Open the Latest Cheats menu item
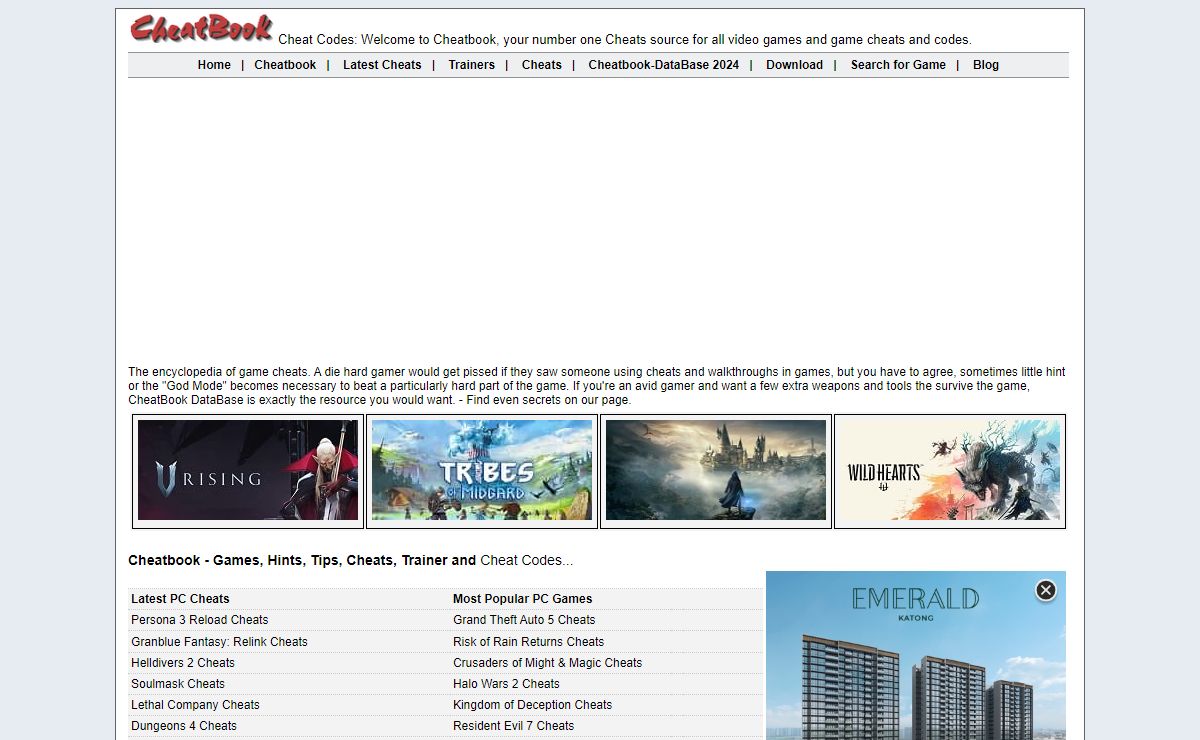Screen dimensions: 1200x740 coord(382,65)
